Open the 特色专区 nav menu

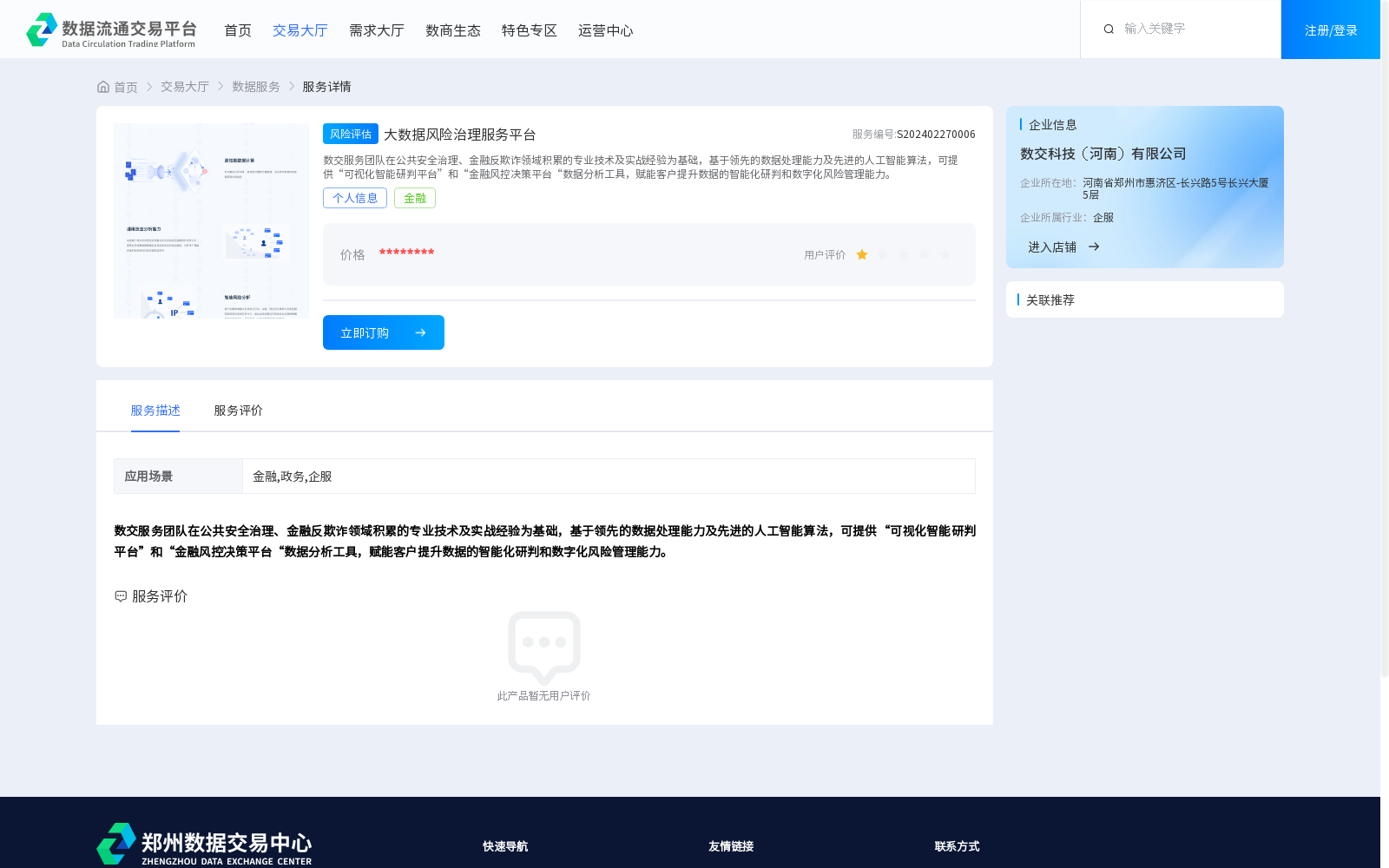(530, 30)
